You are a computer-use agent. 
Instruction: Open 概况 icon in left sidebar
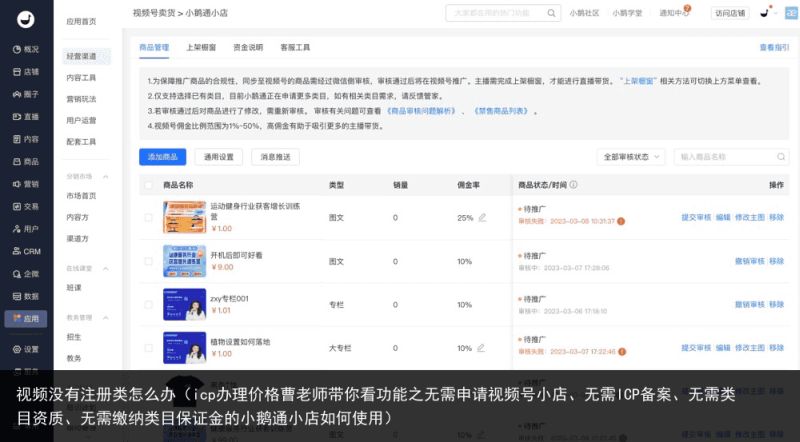pos(17,50)
